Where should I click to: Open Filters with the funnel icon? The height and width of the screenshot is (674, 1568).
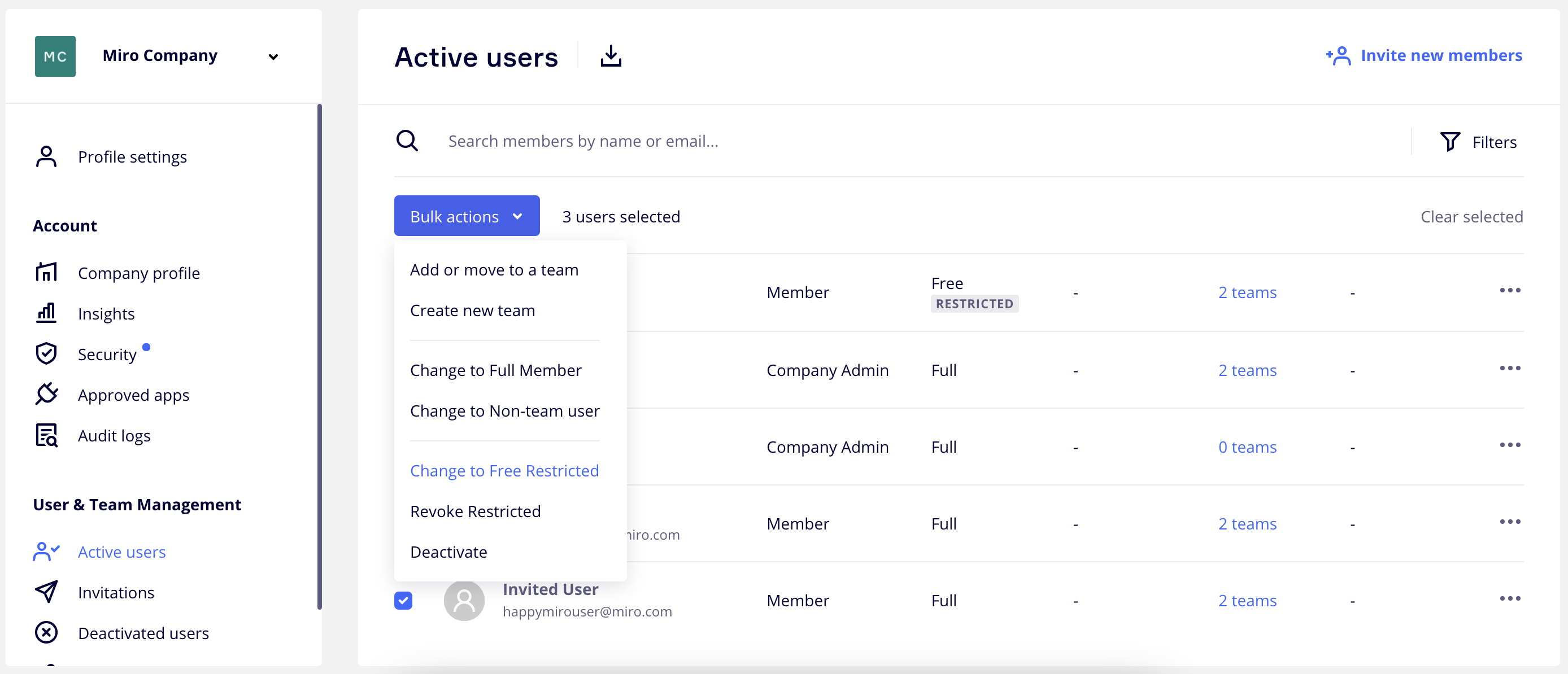(x=1449, y=142)
